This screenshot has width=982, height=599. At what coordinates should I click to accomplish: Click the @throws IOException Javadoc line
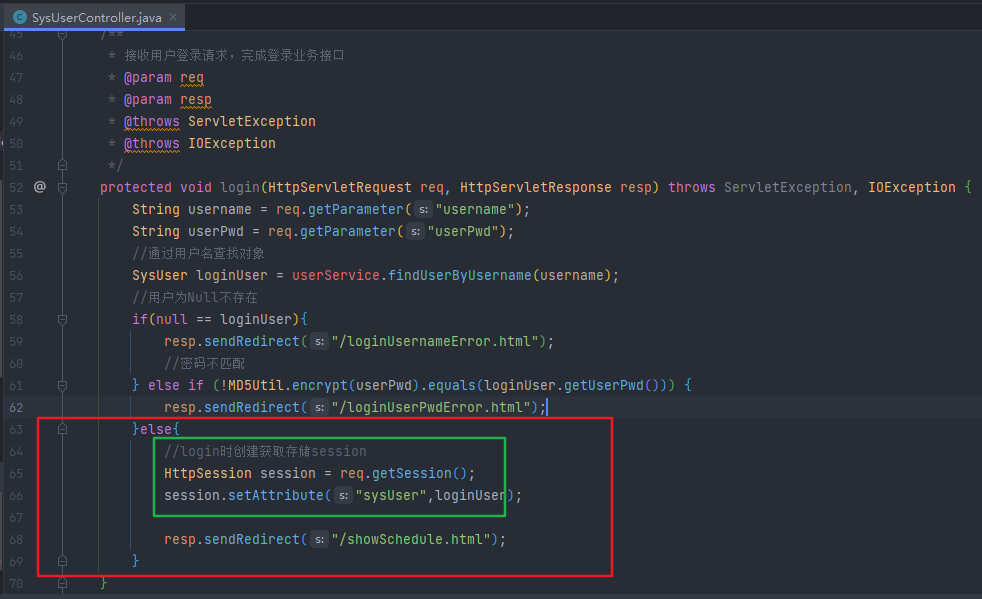coord(199,143)
